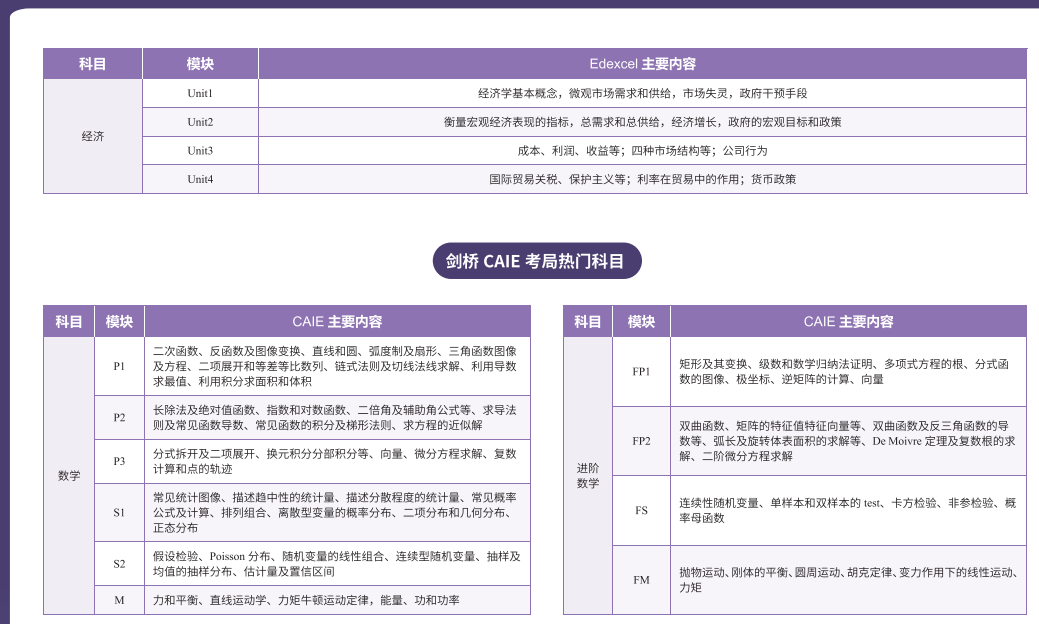The width and height of the screenshot is (1039, 624).
Task: Click M content 力和平衡、直线运动学
Action: [337, 600]
